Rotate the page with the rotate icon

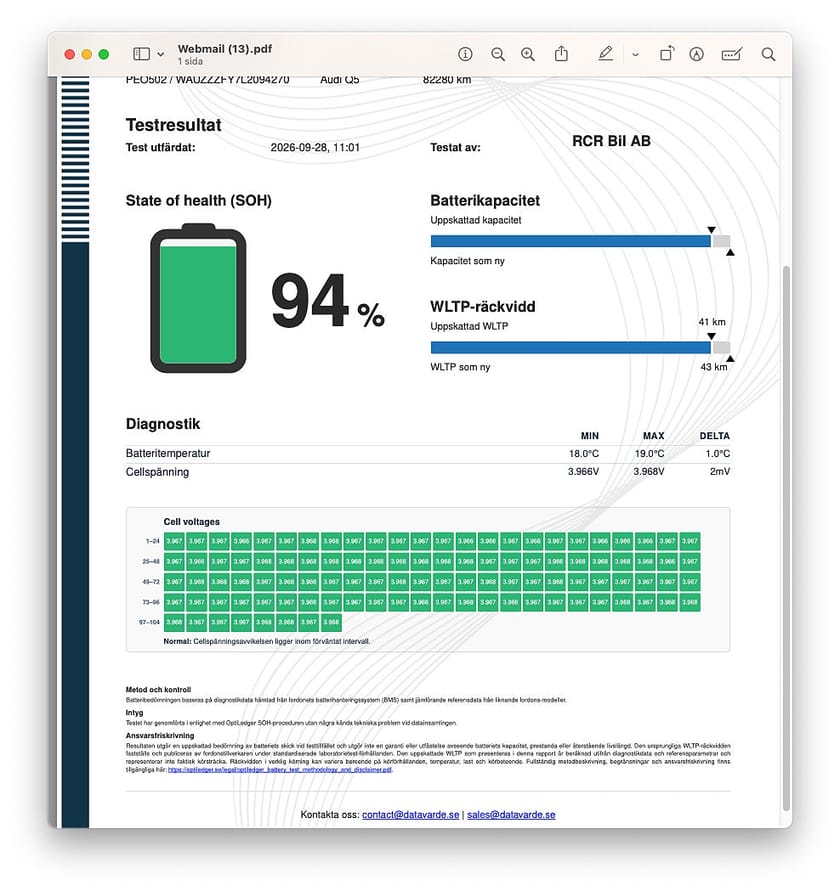667,53
